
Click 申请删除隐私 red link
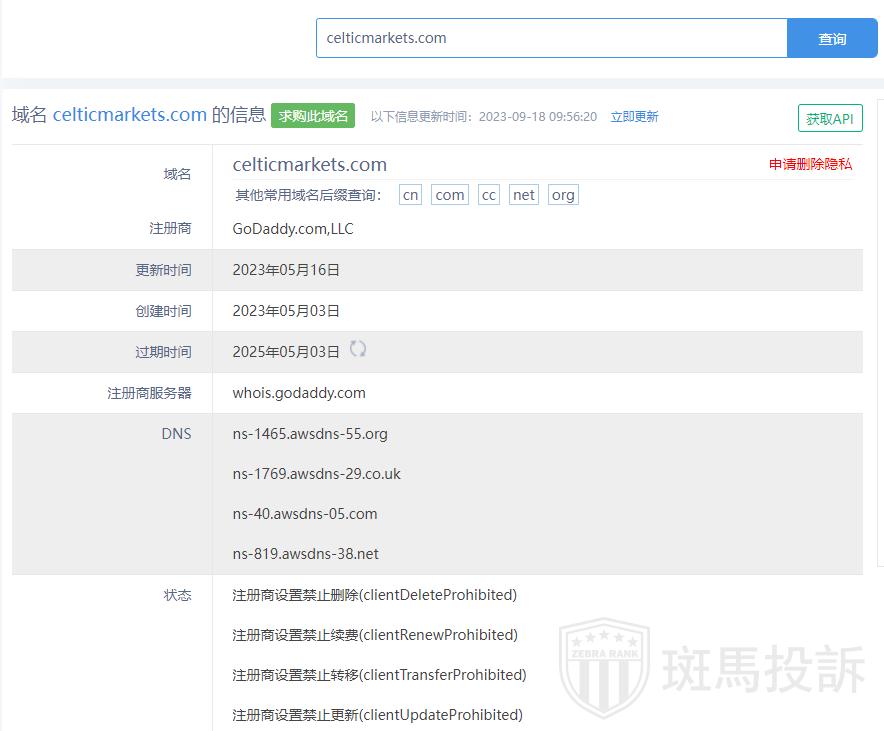click(x=810, y=164)
